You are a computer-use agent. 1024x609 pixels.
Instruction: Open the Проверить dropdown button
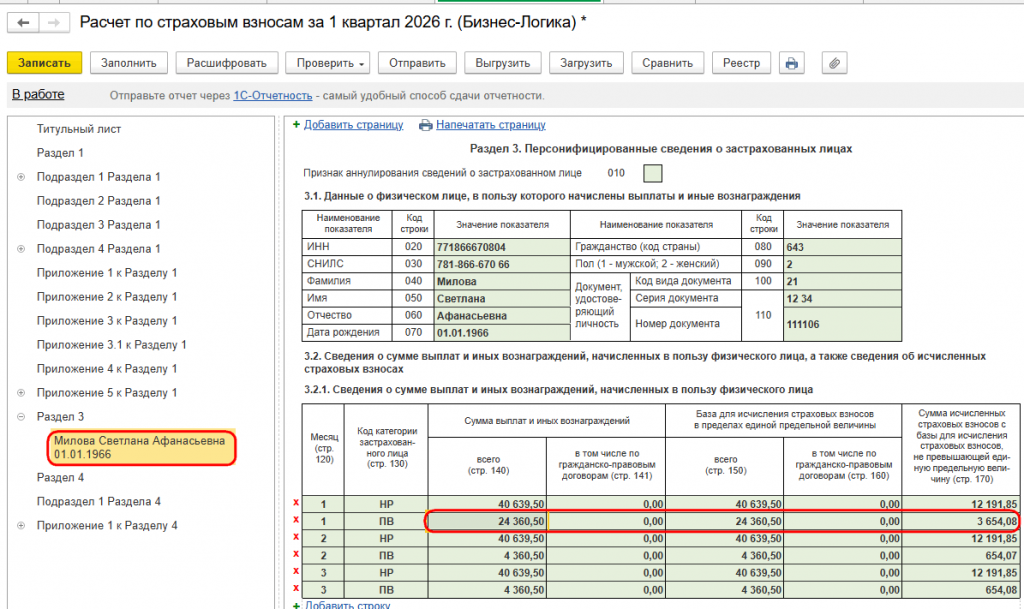(328, 63)
